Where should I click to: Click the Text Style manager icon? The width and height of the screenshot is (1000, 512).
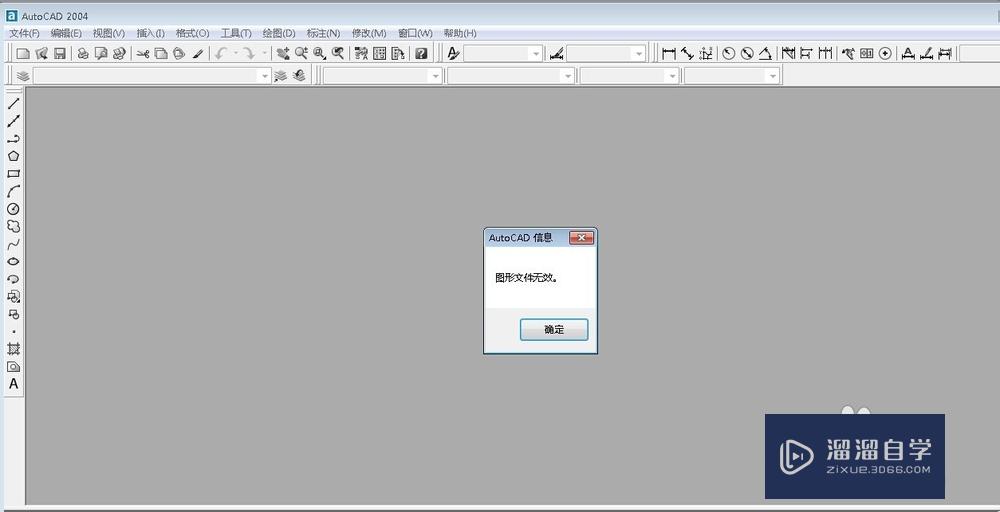pos(453,54)
